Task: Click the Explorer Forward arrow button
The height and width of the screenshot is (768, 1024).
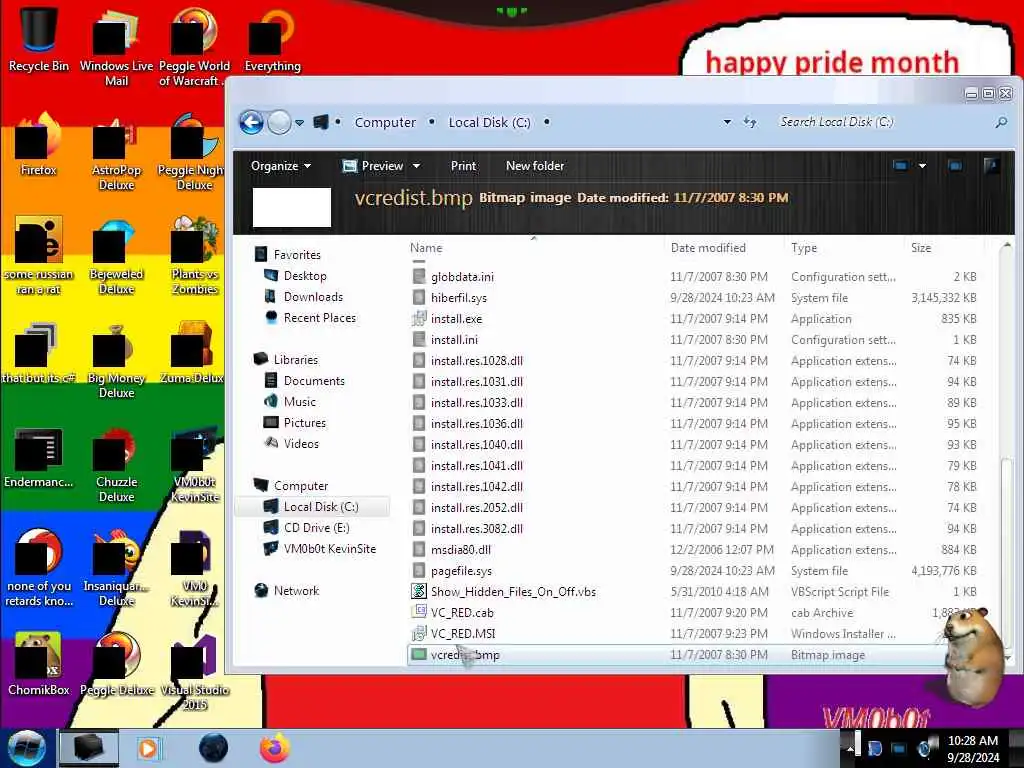Action: 280,122
